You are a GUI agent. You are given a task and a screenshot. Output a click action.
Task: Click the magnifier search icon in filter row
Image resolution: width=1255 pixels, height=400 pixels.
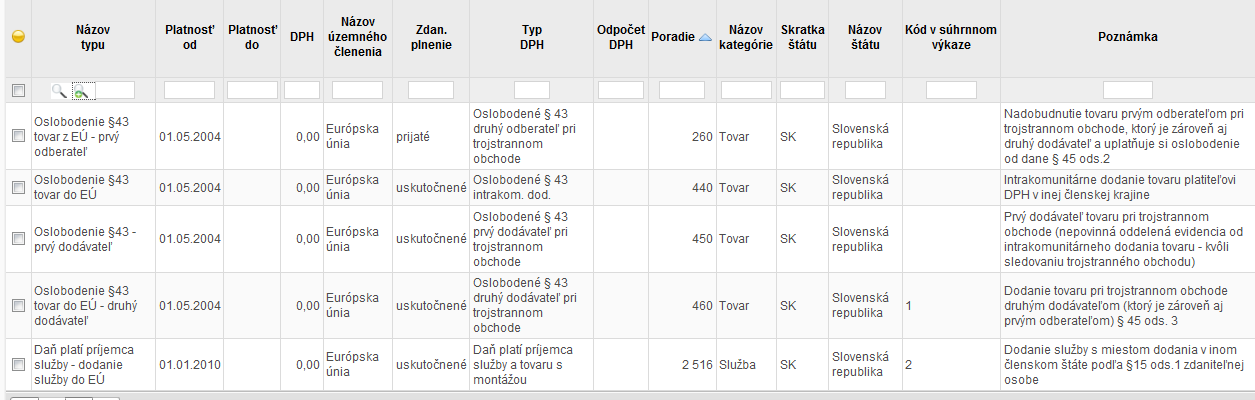pyautogui.click(x=59, y=90)
